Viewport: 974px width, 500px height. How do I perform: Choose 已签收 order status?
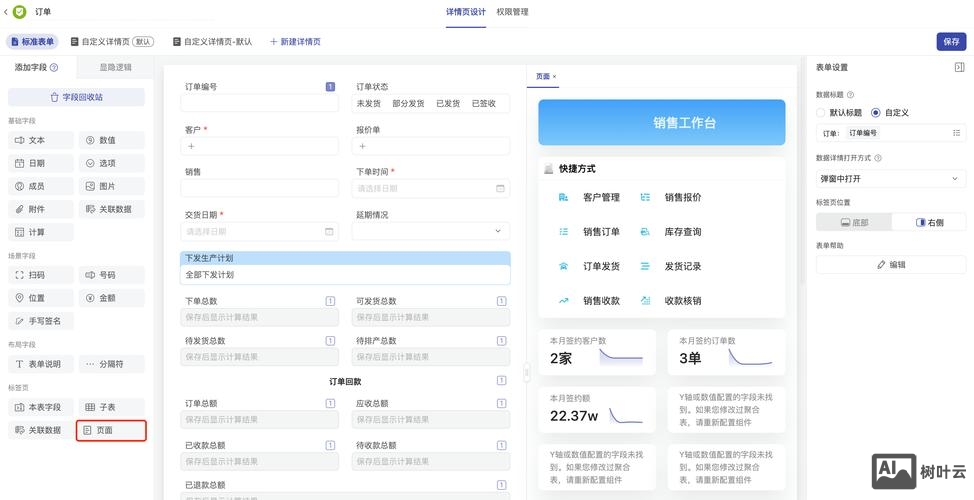click(483, 104)
